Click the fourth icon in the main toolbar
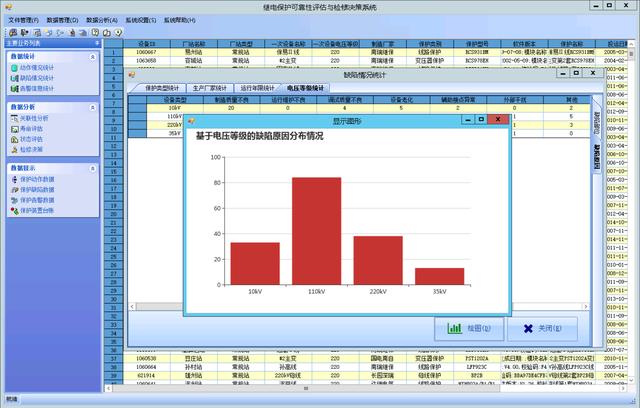The image size is (640, 408). (49, 33)
